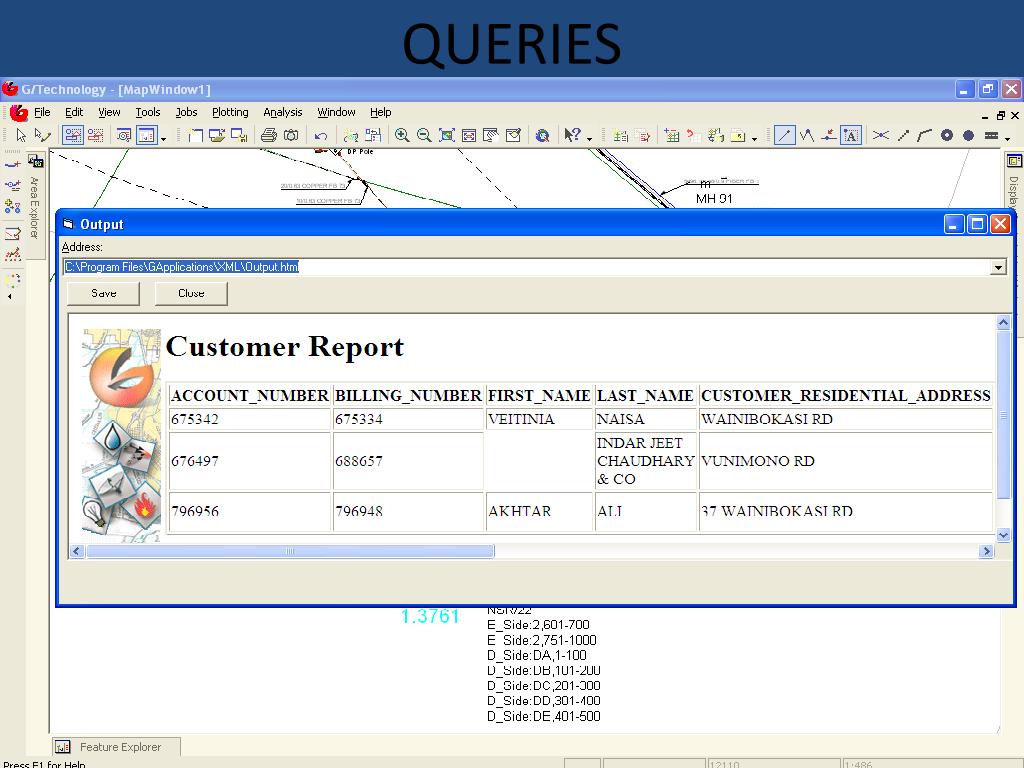Viewport: 1024px width, 768px height.
Task: Open the Tools menu
Action: [148, 112]
